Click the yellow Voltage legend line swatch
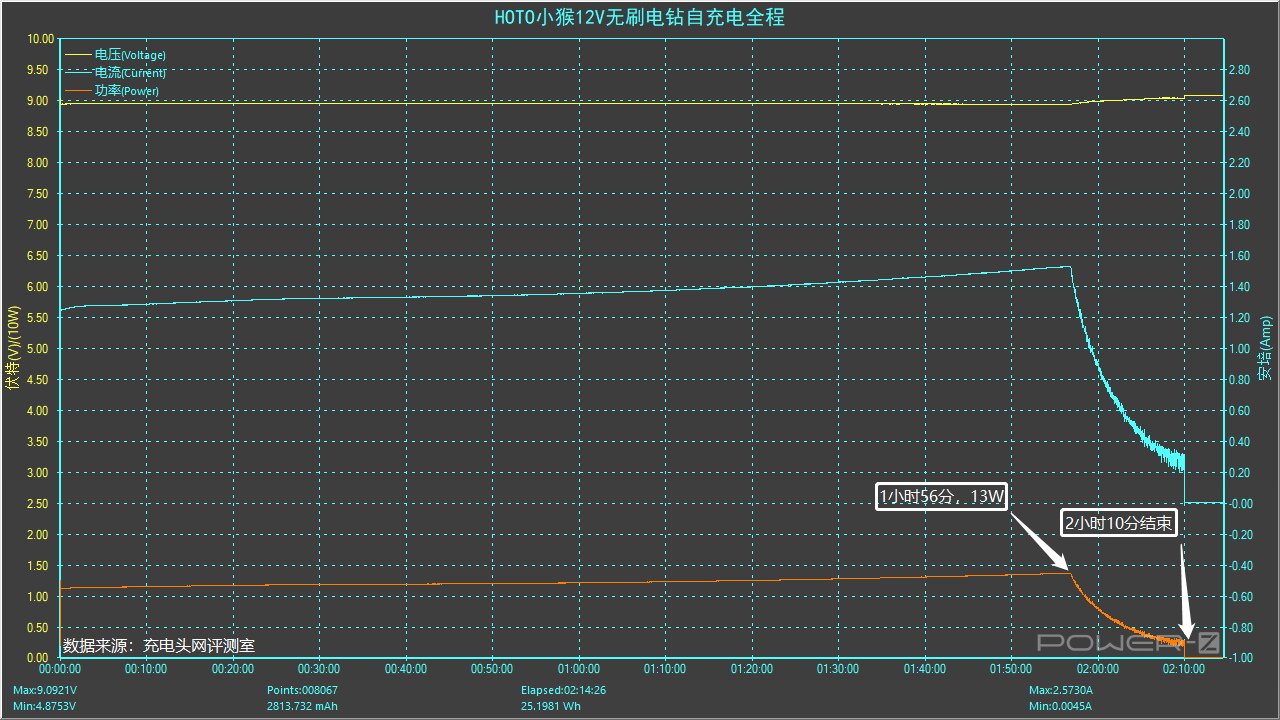1280x720 pixels. click(78, 55)
